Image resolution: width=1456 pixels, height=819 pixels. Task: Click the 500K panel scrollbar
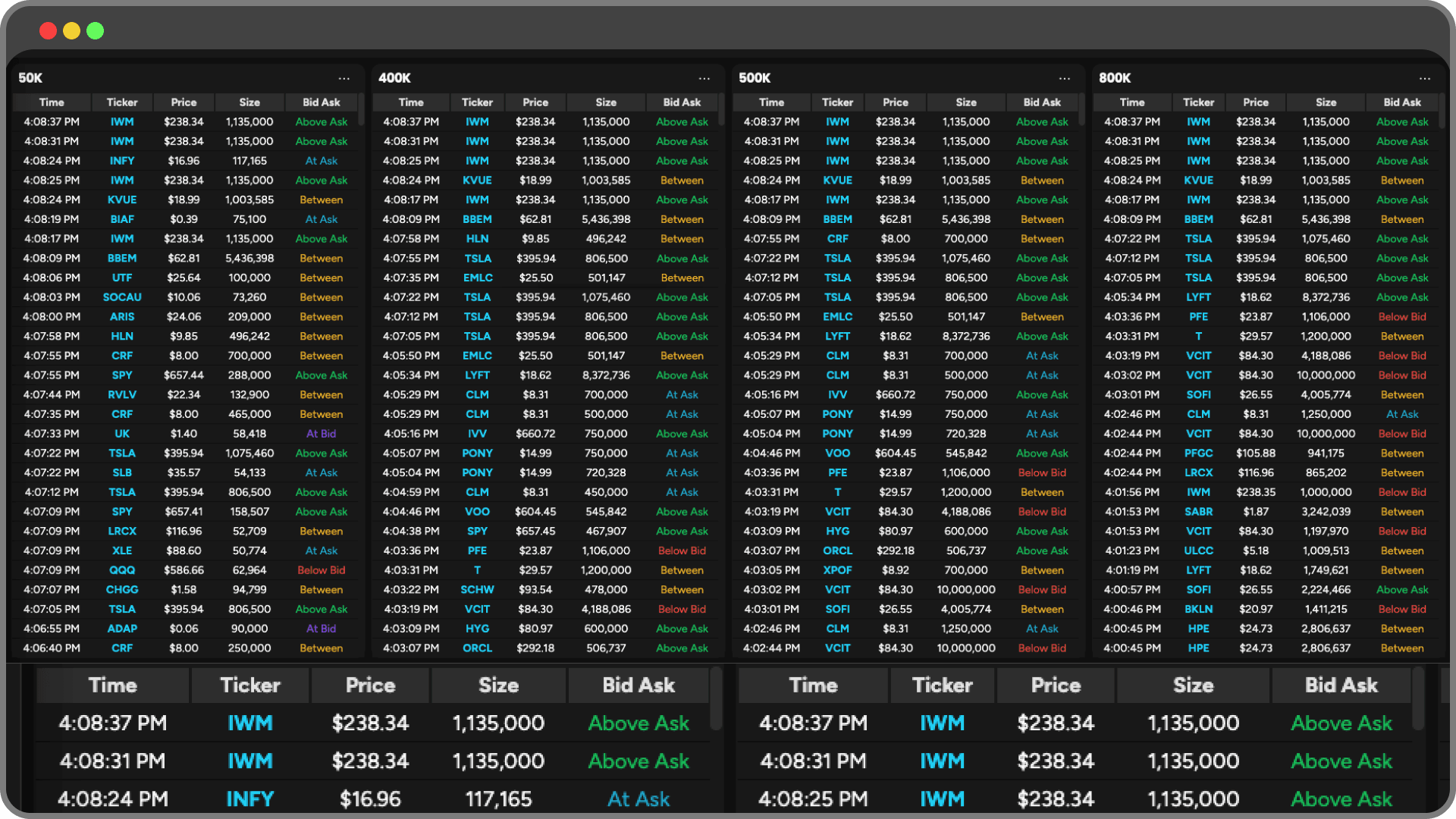1081,110
